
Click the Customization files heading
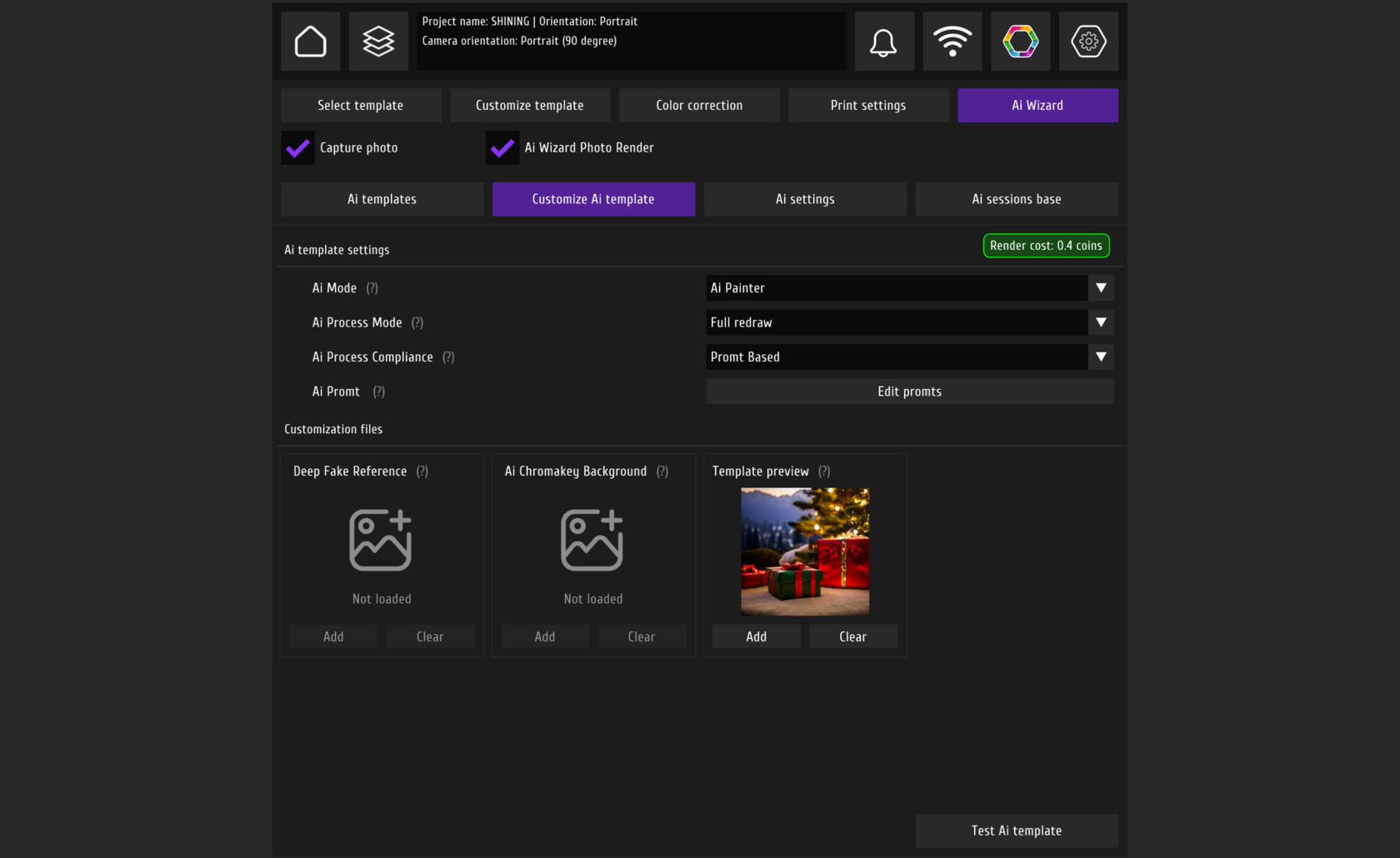coord(333,429)
